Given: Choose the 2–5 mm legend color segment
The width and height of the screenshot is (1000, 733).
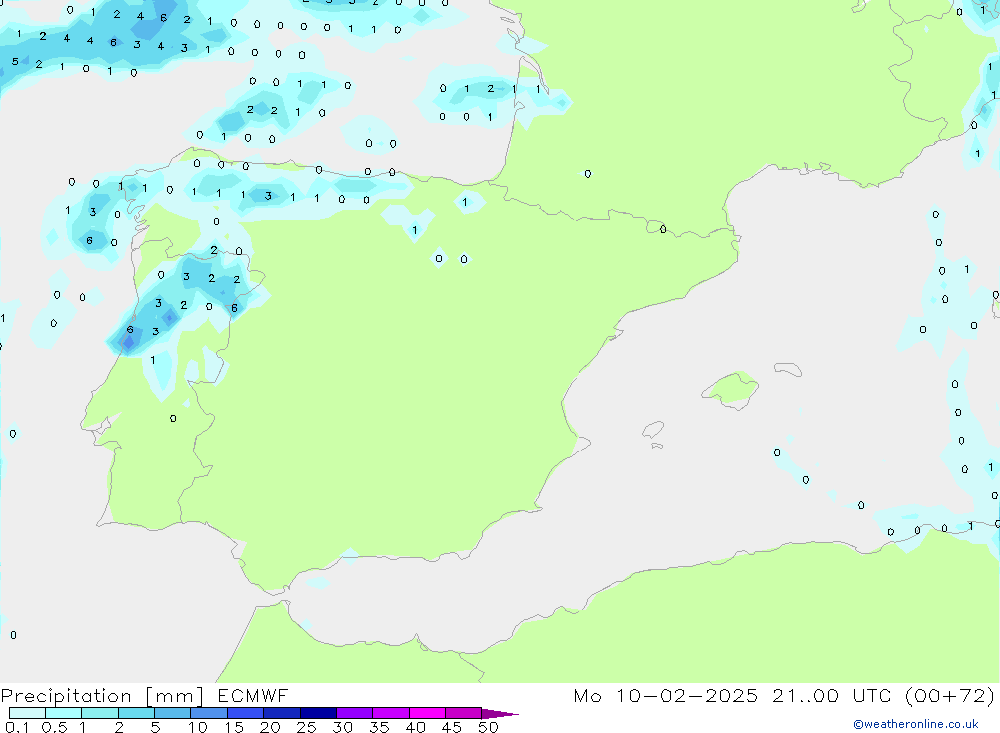Looking at the screenshot, I should pyautogui.click(x=136, y=713).
